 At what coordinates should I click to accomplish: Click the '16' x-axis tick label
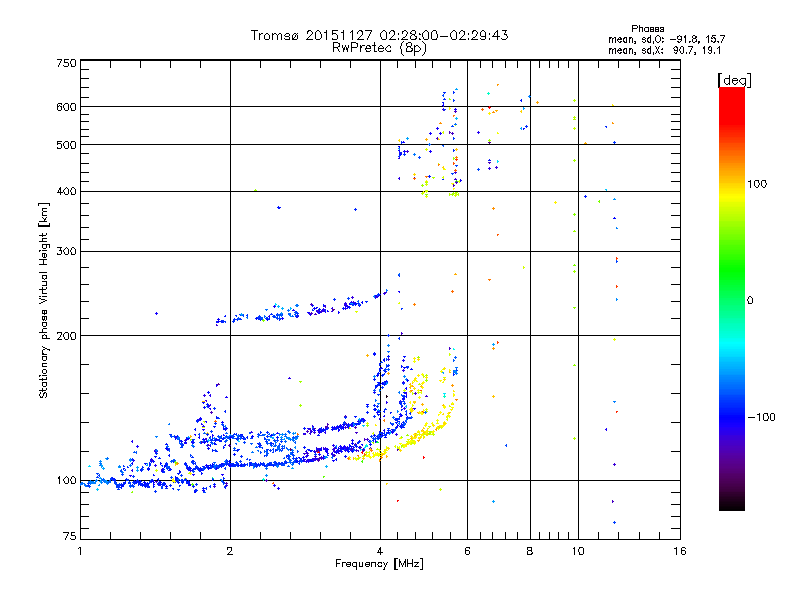680,551
